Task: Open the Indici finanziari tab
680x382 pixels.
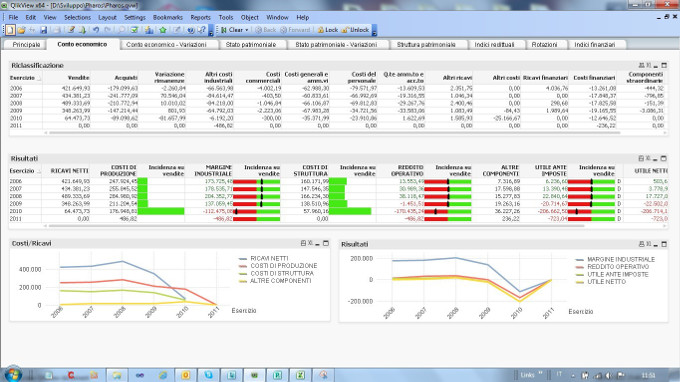Action: pos(595,45)
